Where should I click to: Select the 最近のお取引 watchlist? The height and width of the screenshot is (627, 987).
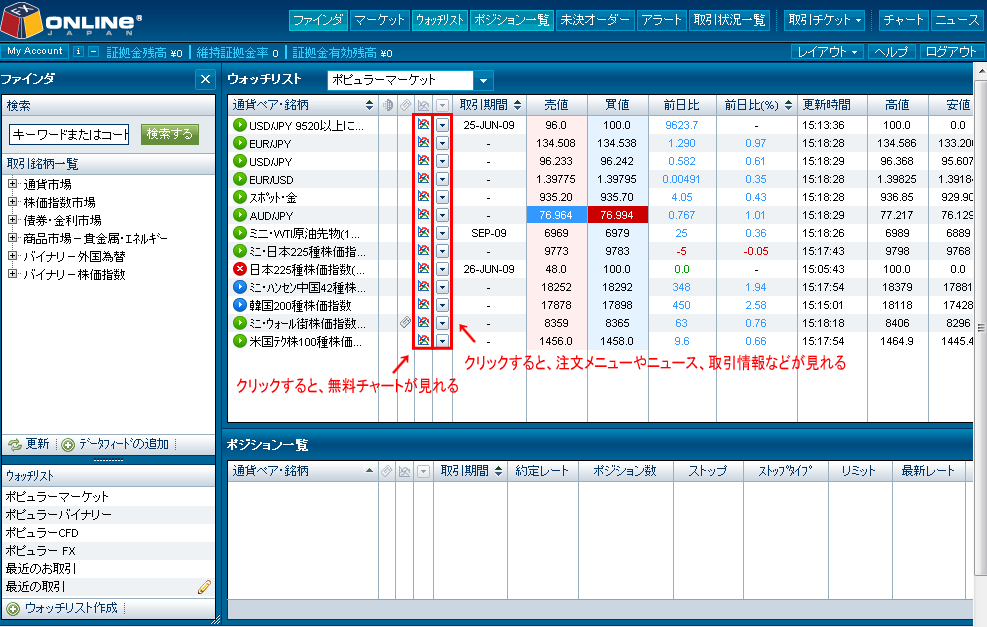pos(41,568)
